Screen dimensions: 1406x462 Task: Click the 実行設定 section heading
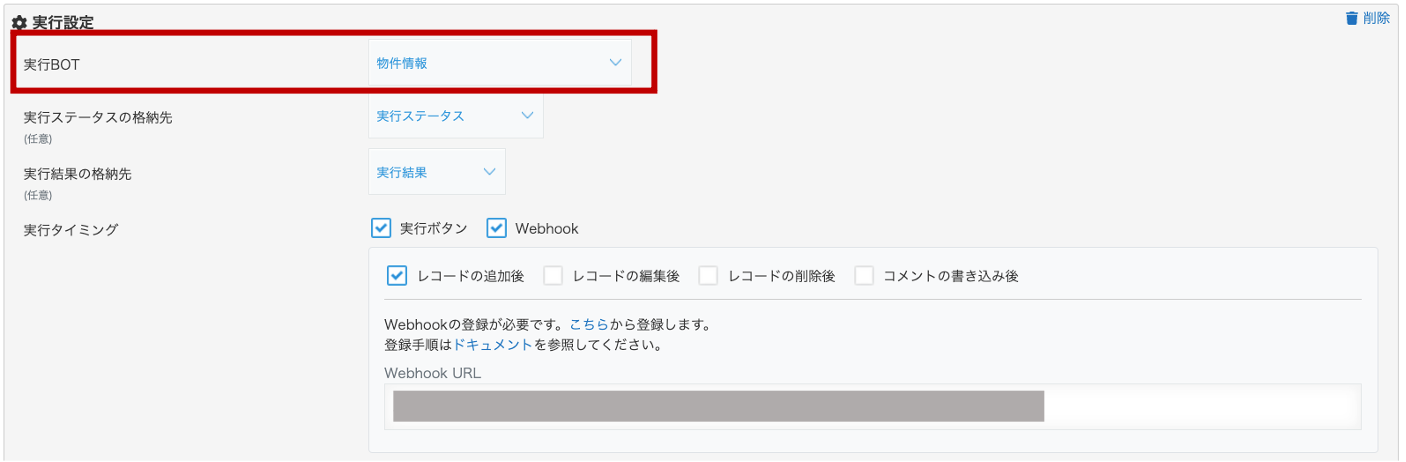(x=62, y=22)
